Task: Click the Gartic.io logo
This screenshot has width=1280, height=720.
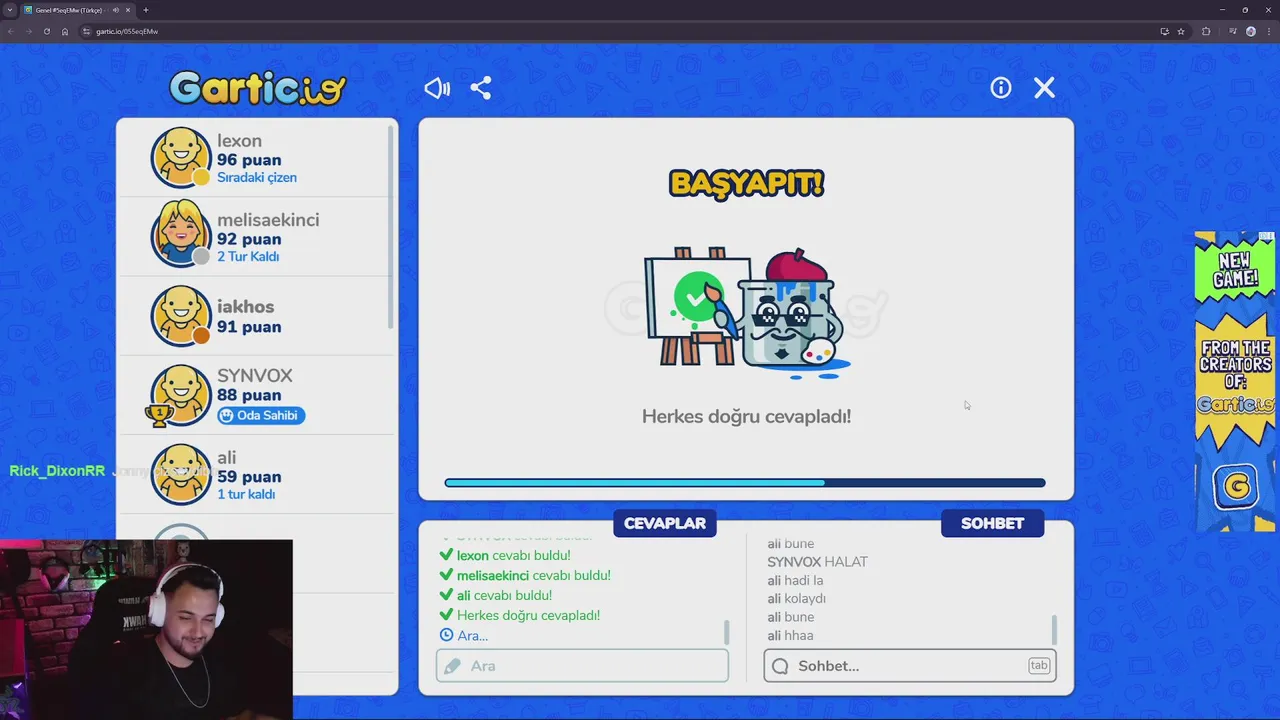Action: pos(257,88)
